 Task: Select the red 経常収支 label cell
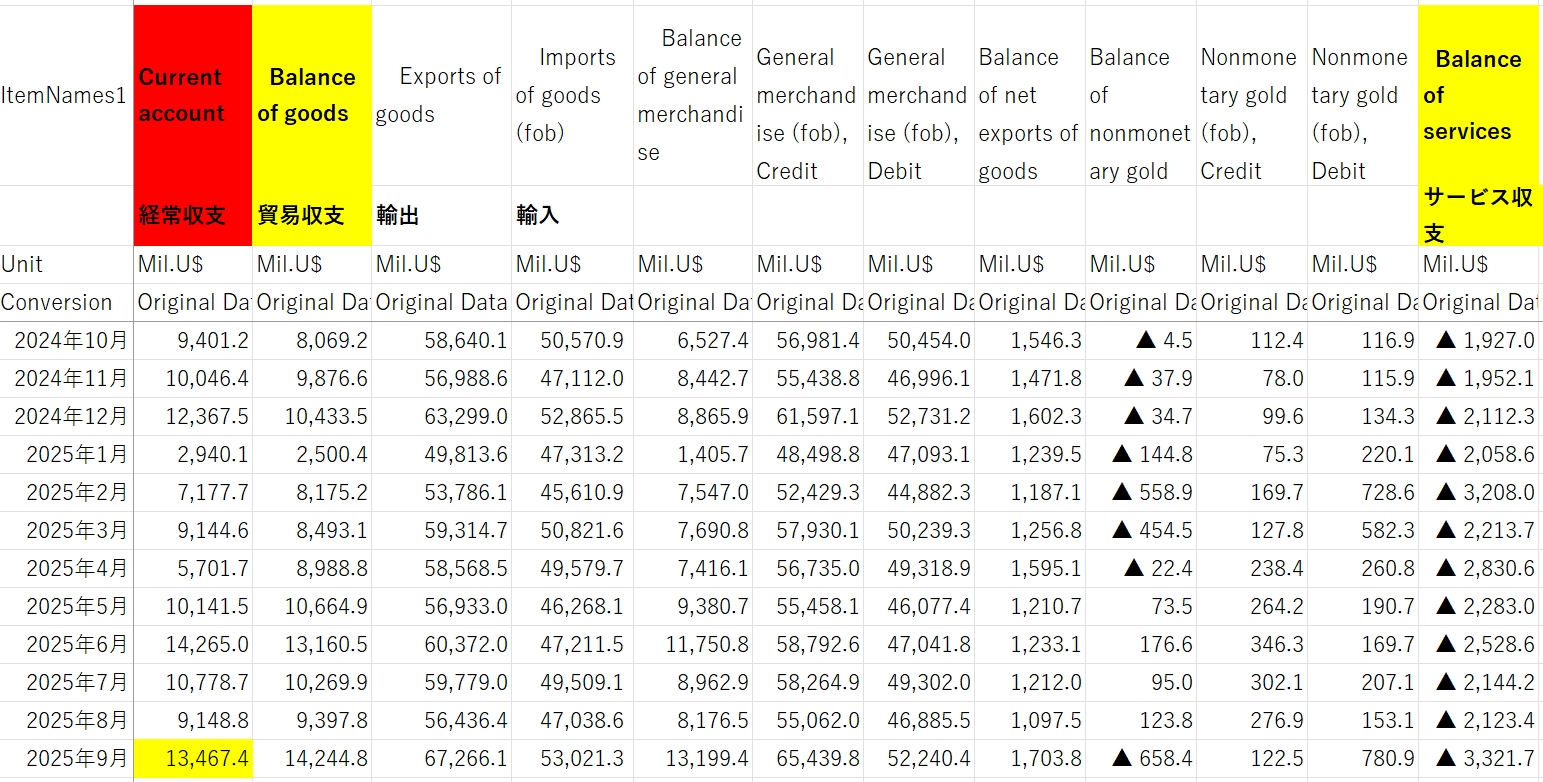point(192,215)
